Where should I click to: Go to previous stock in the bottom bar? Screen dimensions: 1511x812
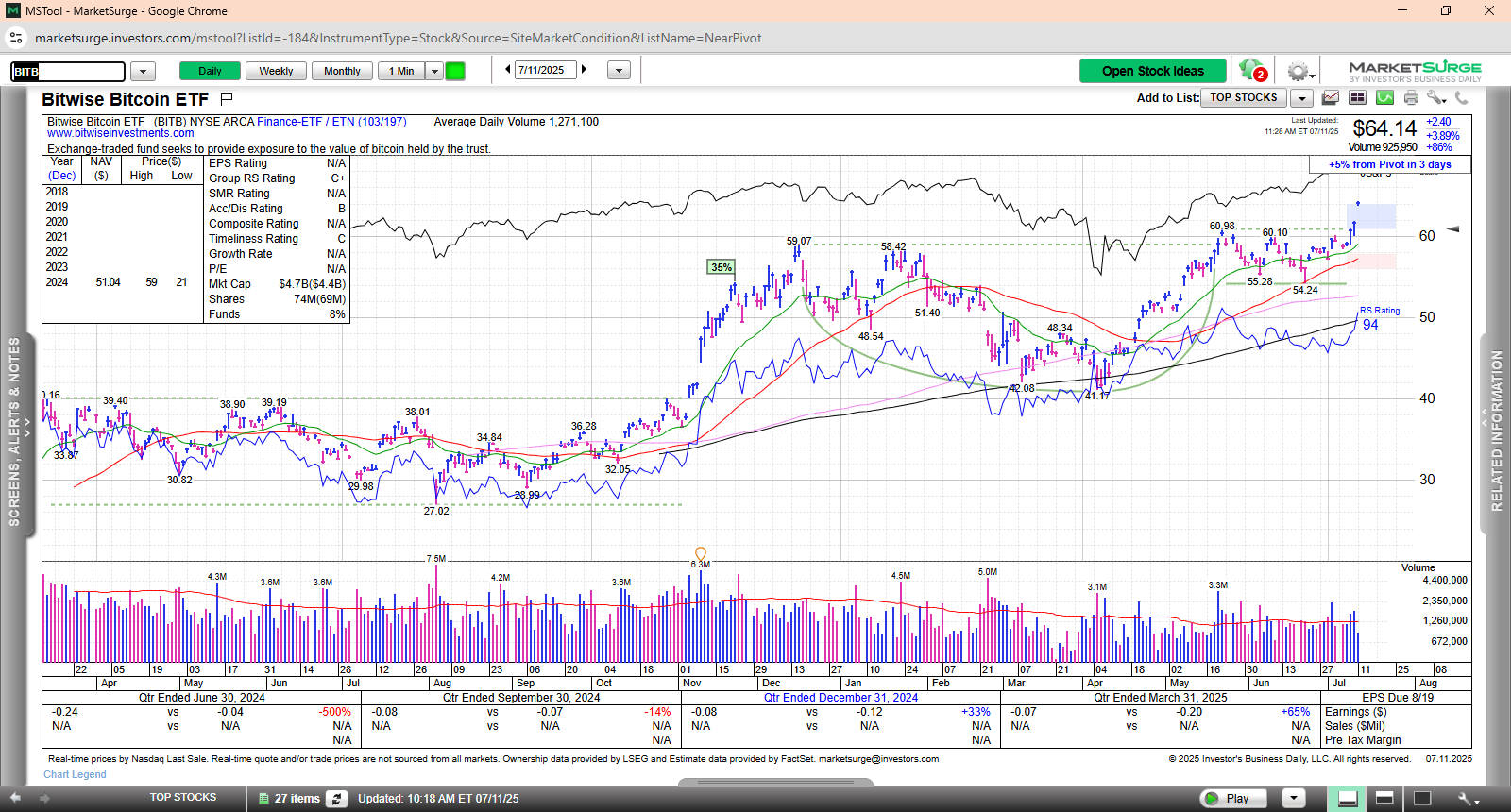coord(15,799)
